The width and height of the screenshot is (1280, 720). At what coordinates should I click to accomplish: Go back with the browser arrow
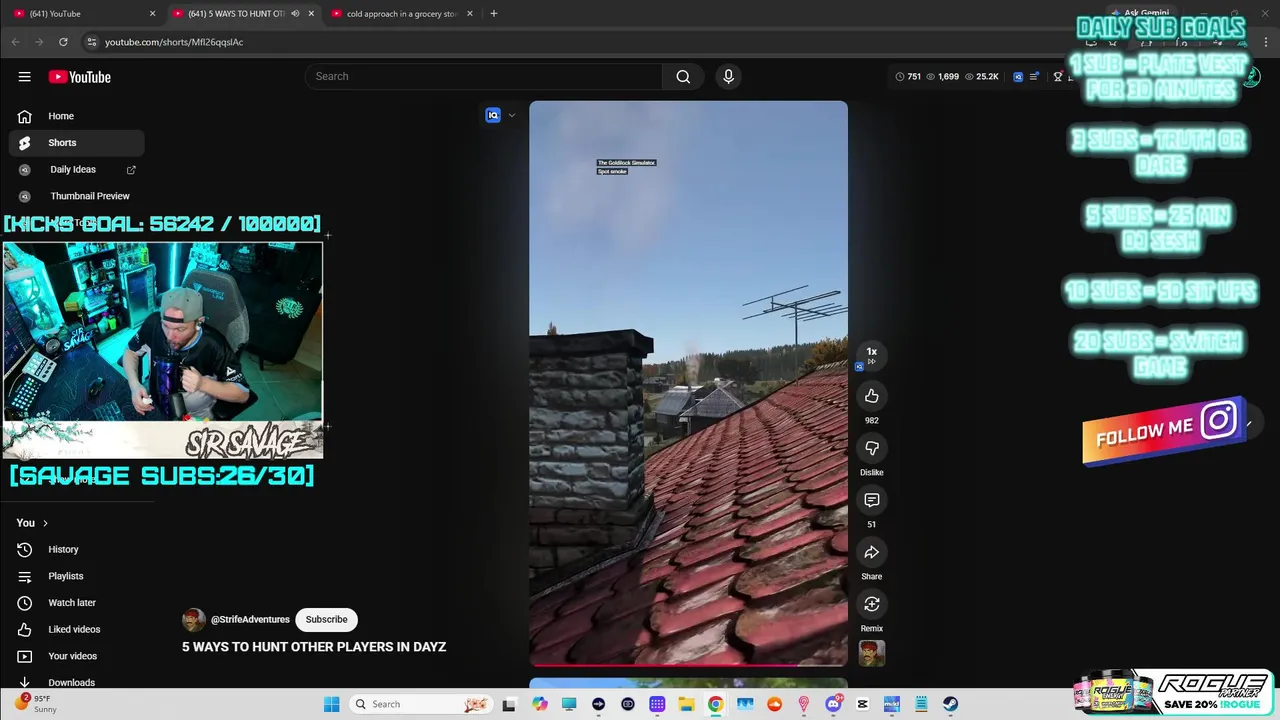pos(15,42)
